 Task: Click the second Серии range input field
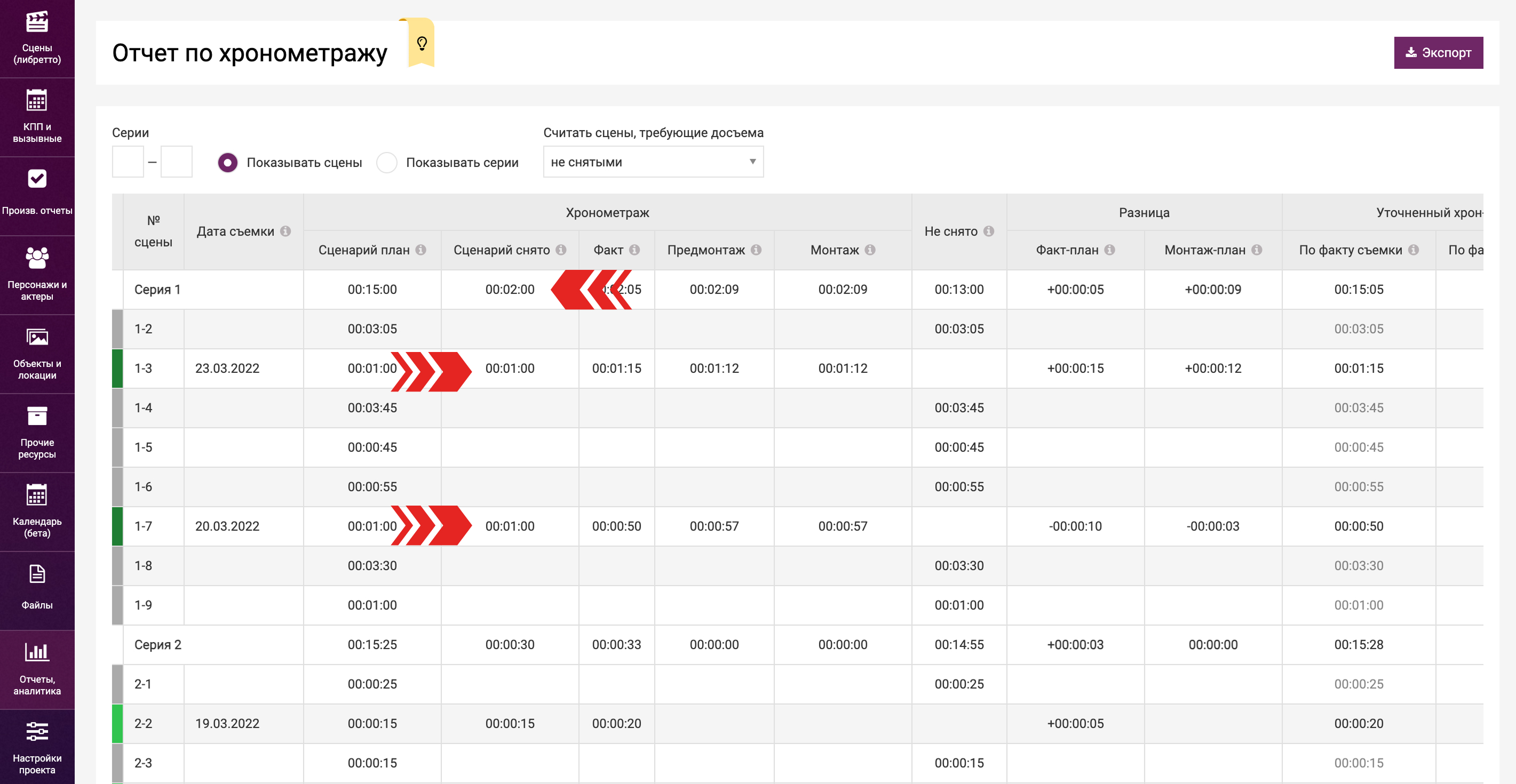click(x=177, y=162)
